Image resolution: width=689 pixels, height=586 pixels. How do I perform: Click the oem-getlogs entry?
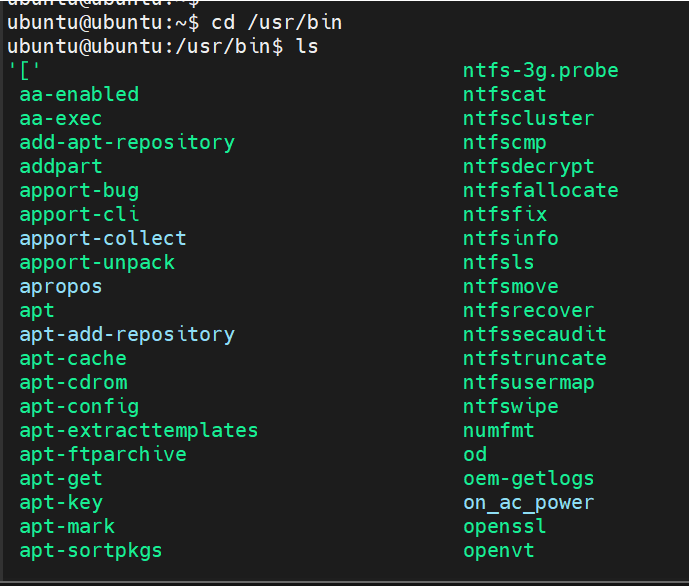click(529, 478)
